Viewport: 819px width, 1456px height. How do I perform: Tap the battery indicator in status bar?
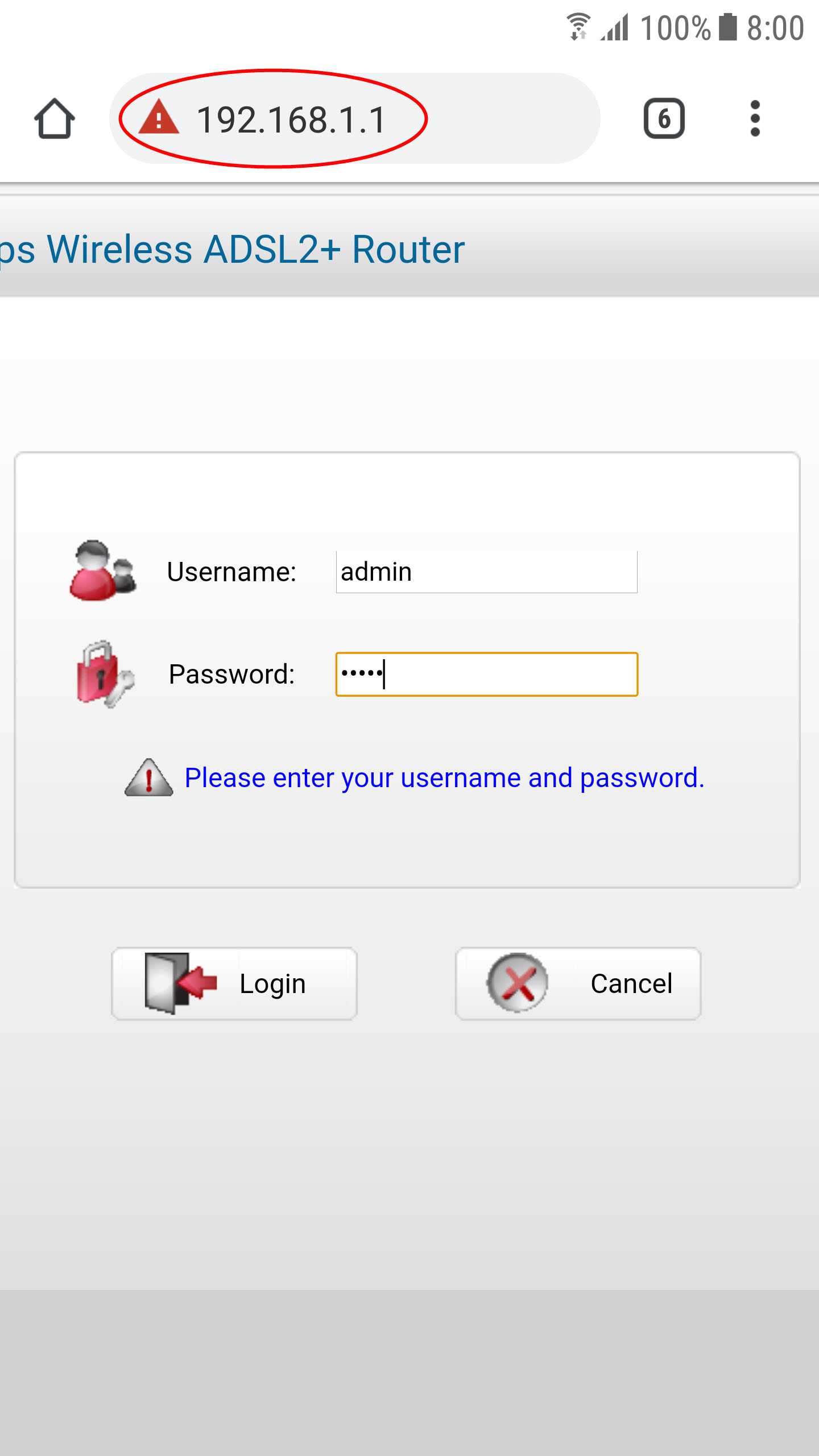click(727, 27)
